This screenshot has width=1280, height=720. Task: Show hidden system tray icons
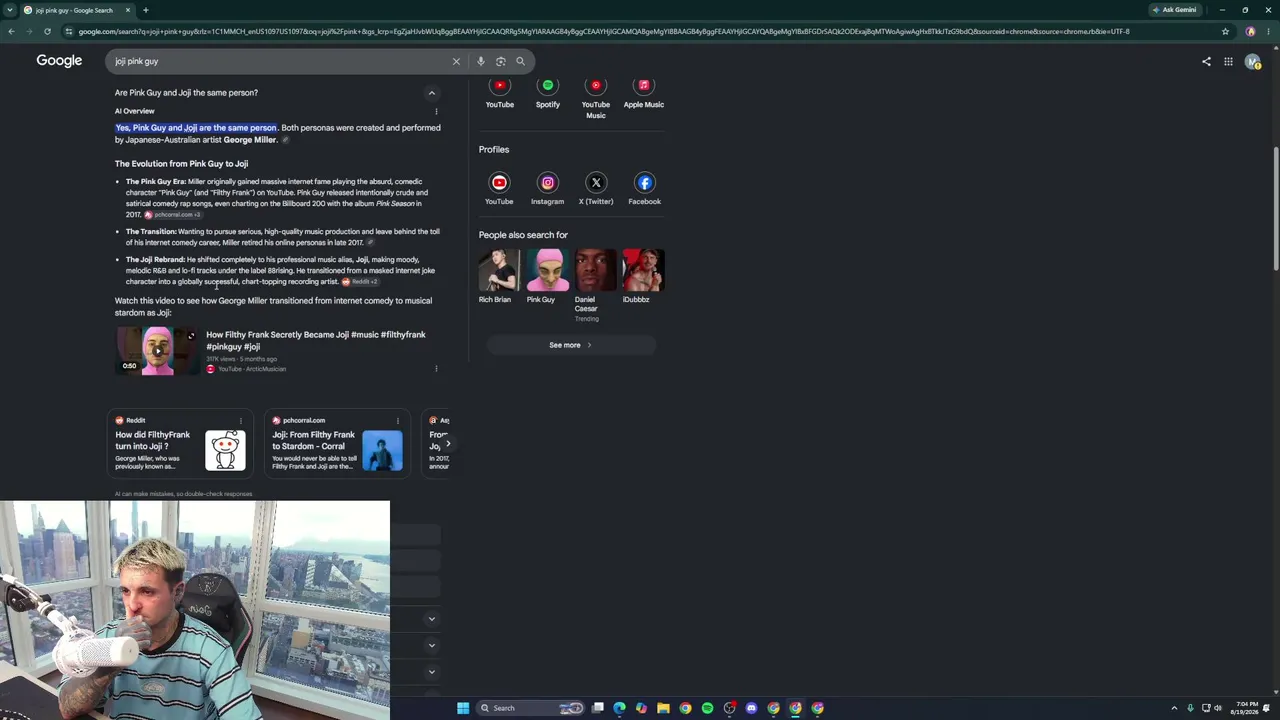(x=1175, y=708)
